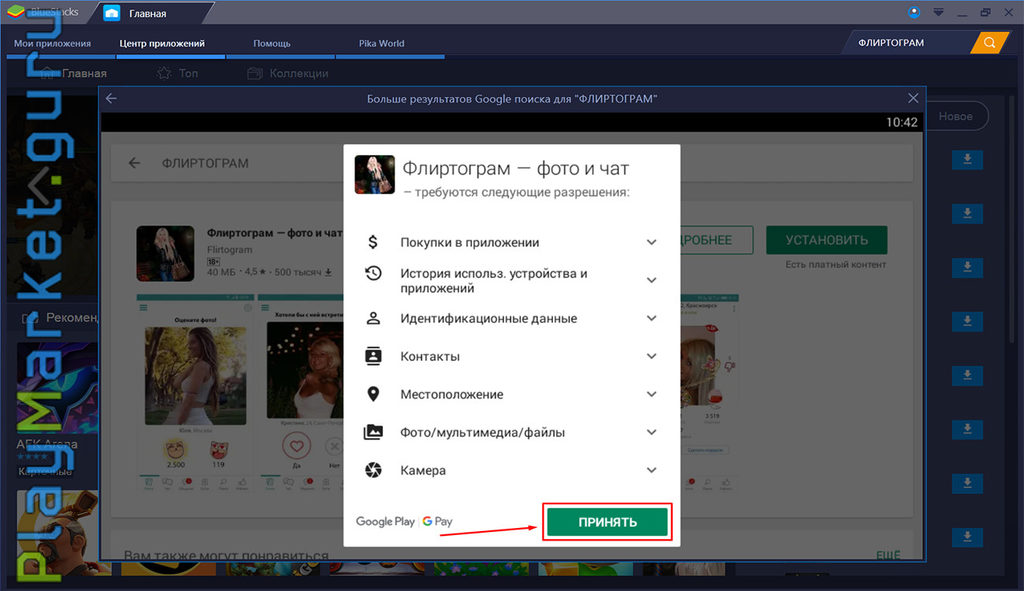Screen dimensions: 1024x591
Task: Click the third download icon on right
Action: (967, 267)
